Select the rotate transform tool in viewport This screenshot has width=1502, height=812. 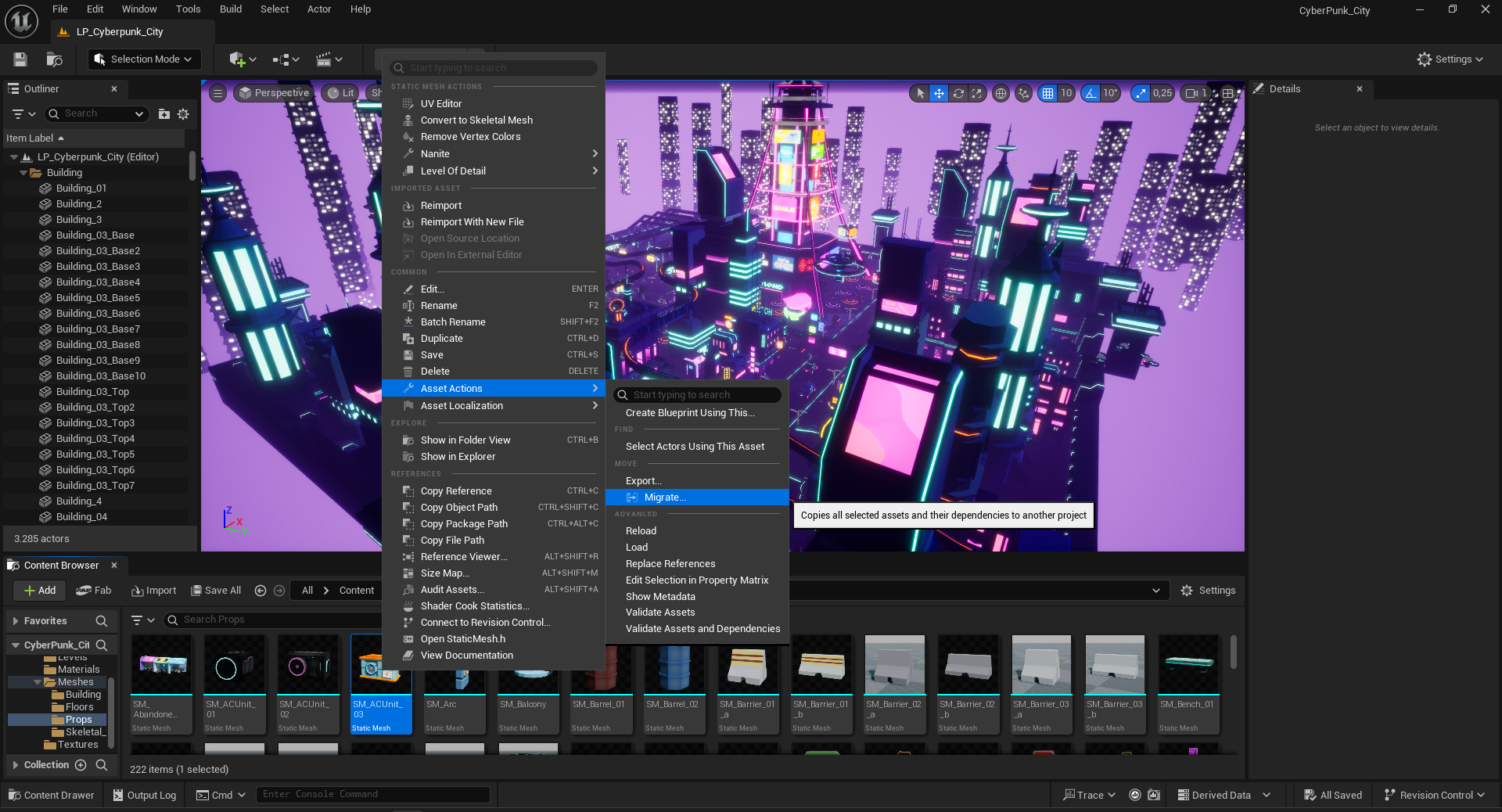[x=958, y=93]
